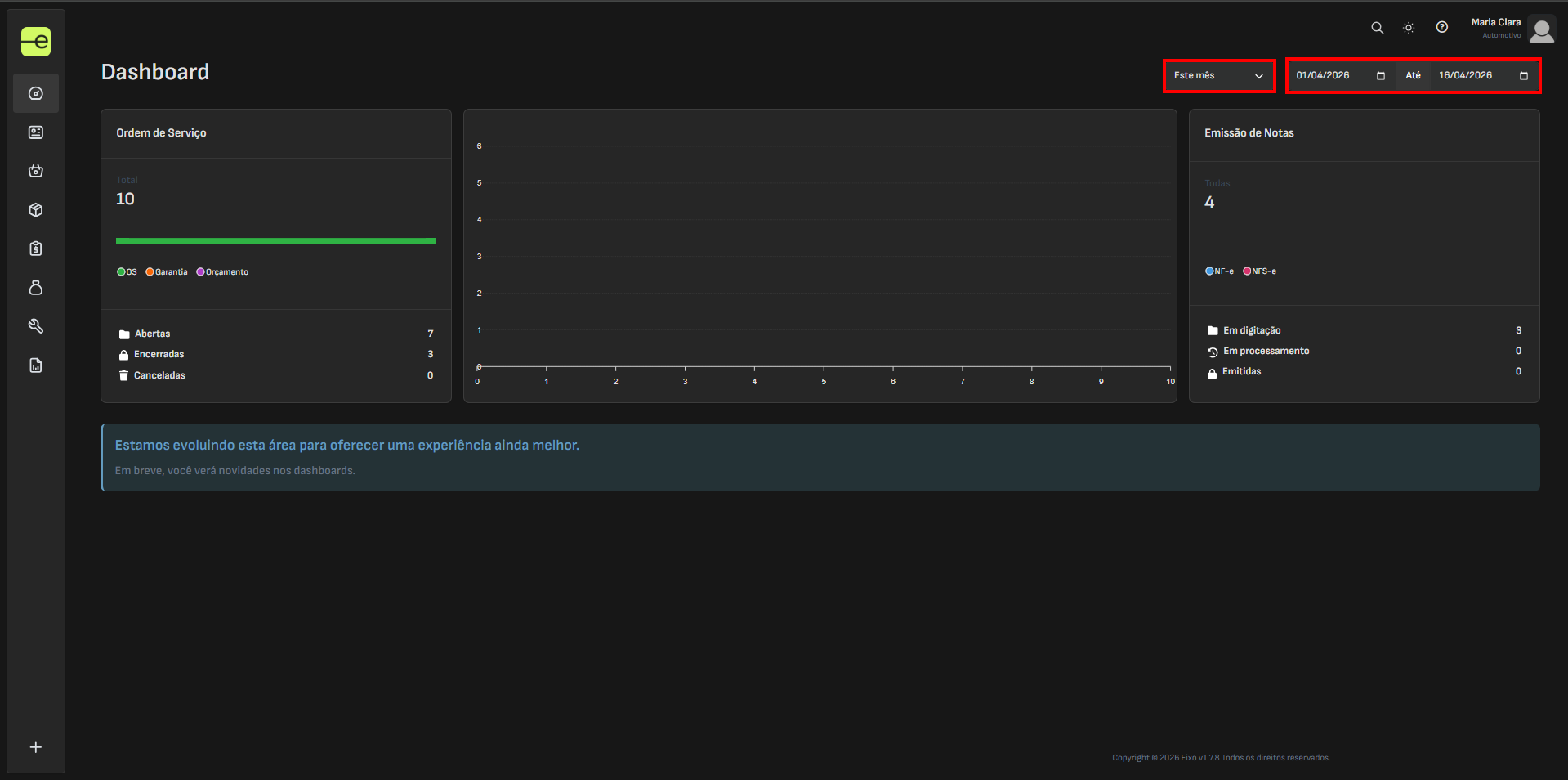Screen dimensions: 1568x780
Task: Click the chevron arrow of Este mês
Action: pyautogui.click(x=1259, y=76)
